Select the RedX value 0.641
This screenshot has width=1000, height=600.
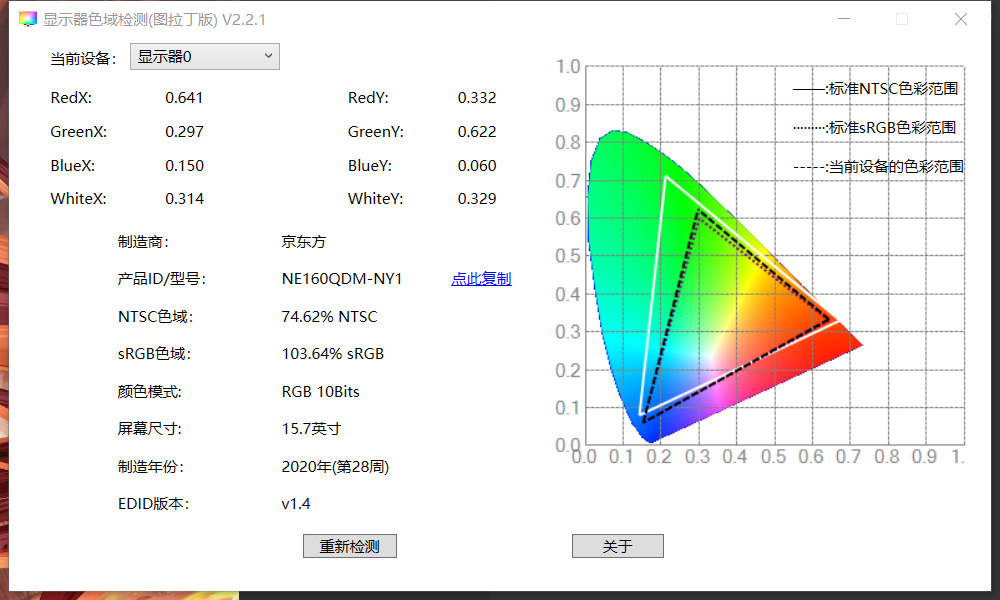click(184, 98)
